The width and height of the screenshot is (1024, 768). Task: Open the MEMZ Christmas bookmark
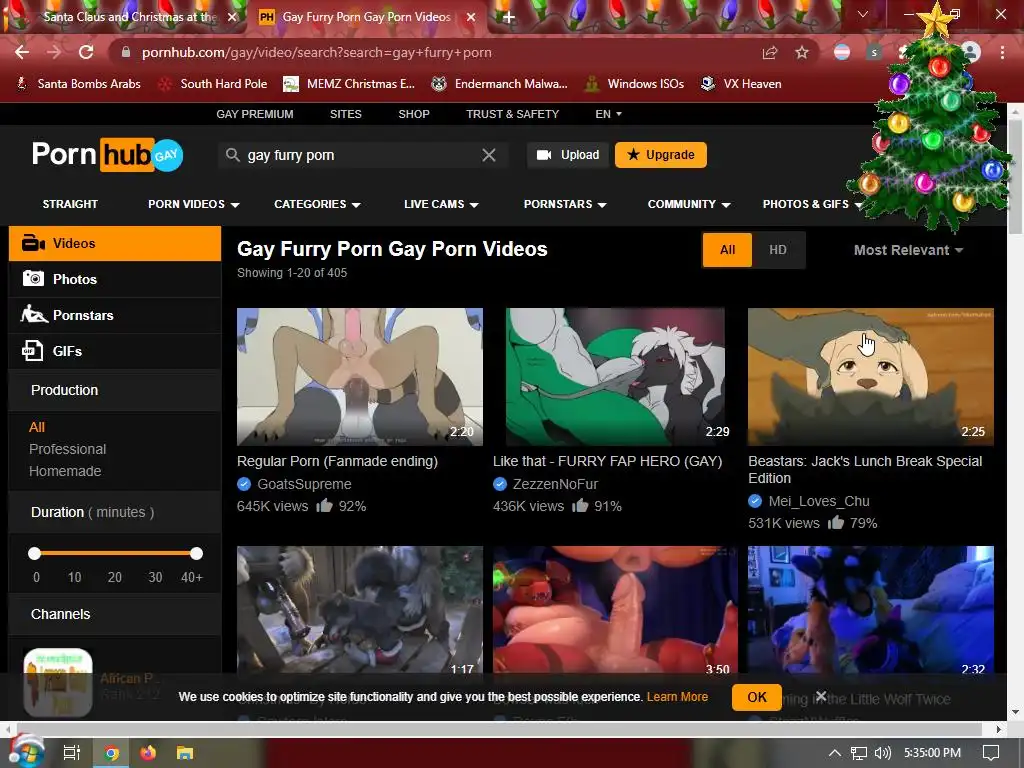point(349,84)
